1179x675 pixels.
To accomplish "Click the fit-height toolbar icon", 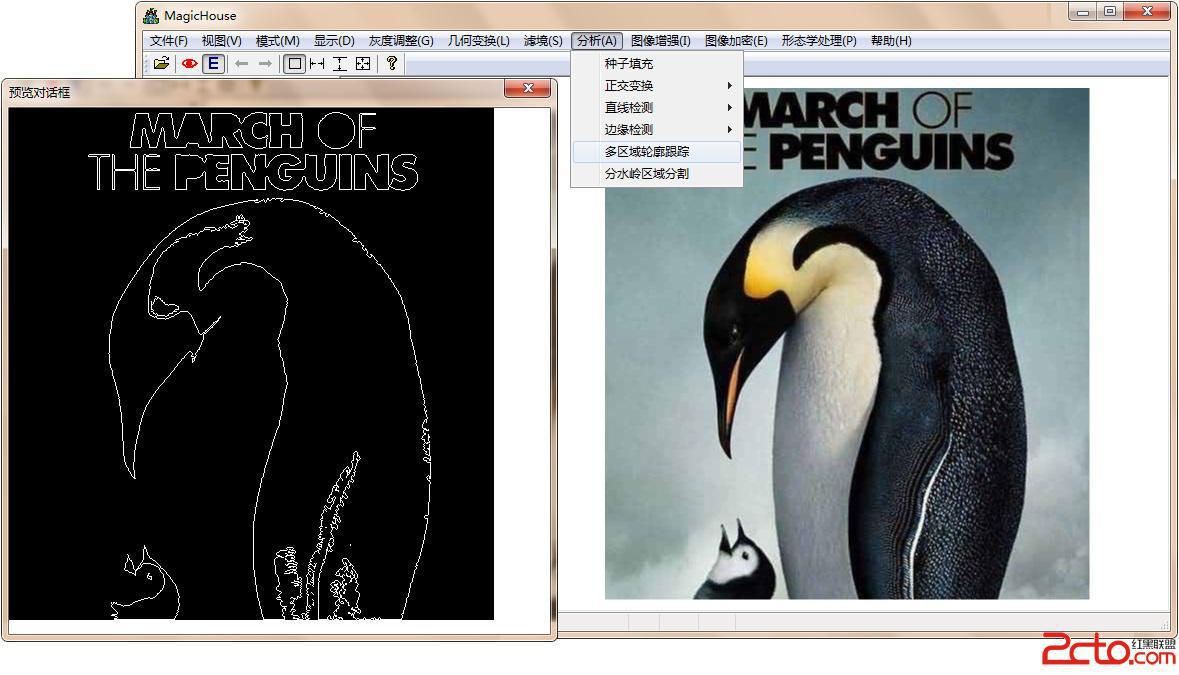I will 340,64.
